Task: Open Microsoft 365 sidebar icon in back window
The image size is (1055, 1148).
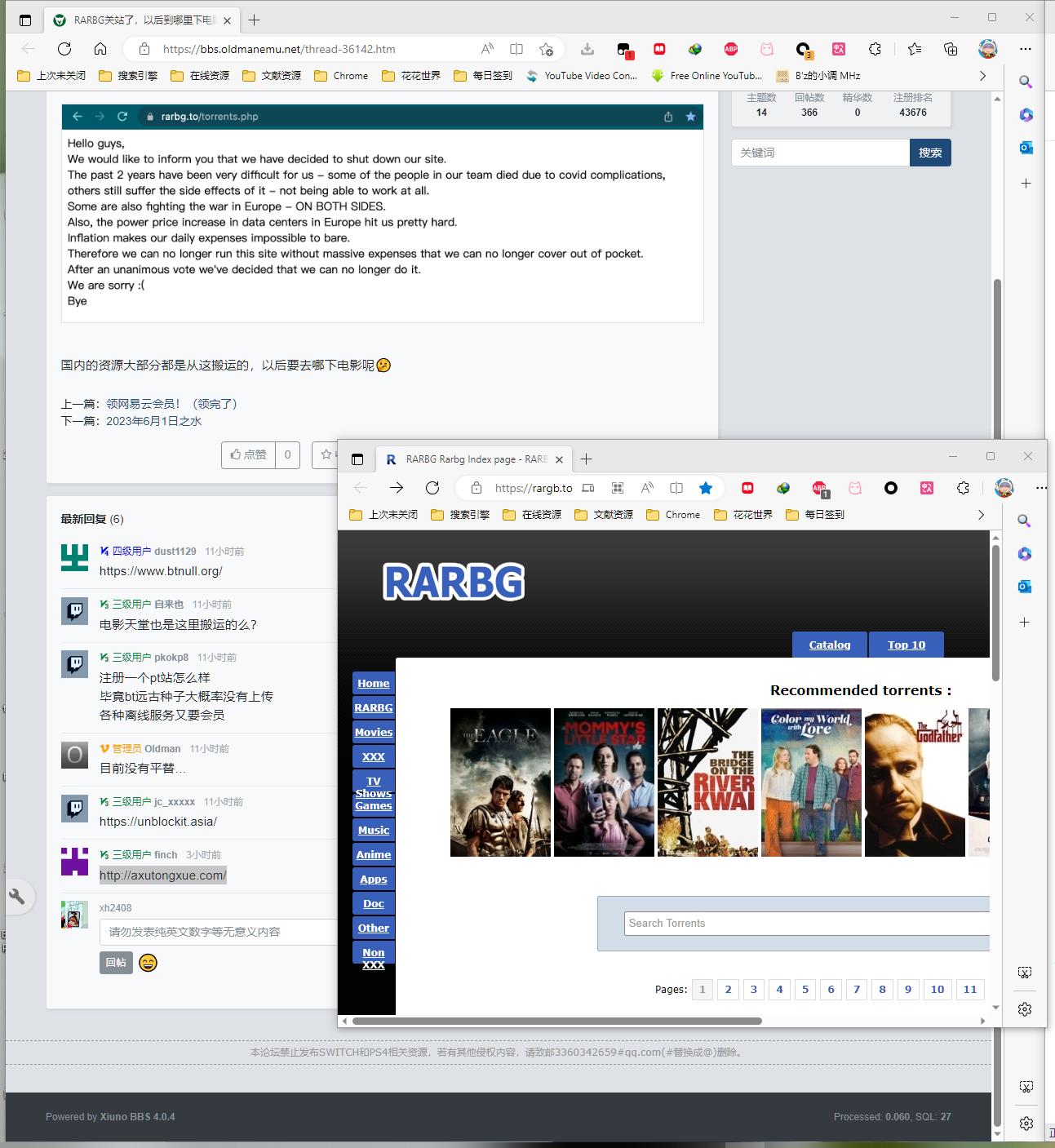Action: [1026, 115]
